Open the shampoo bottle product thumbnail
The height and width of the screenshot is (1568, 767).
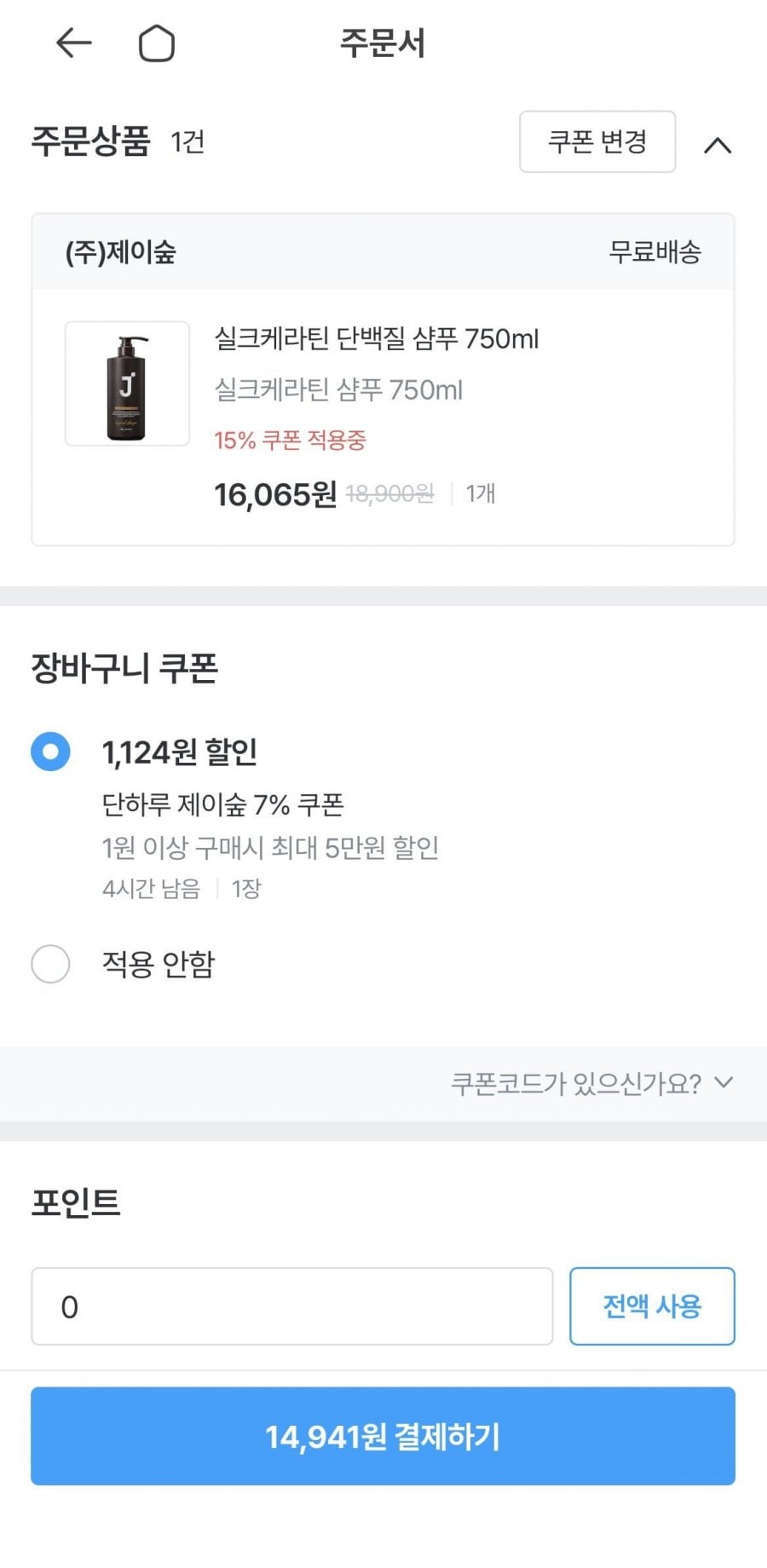tap(127, 383)
